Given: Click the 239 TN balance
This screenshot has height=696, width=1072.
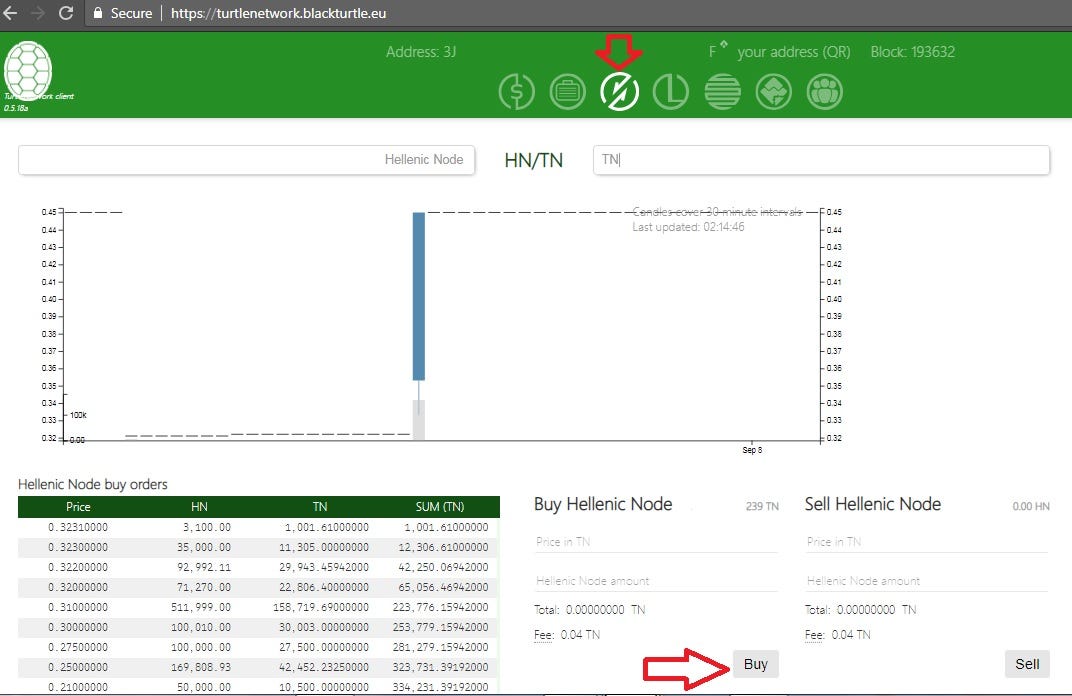Looking at the screenshot, I should pos(762,507).
